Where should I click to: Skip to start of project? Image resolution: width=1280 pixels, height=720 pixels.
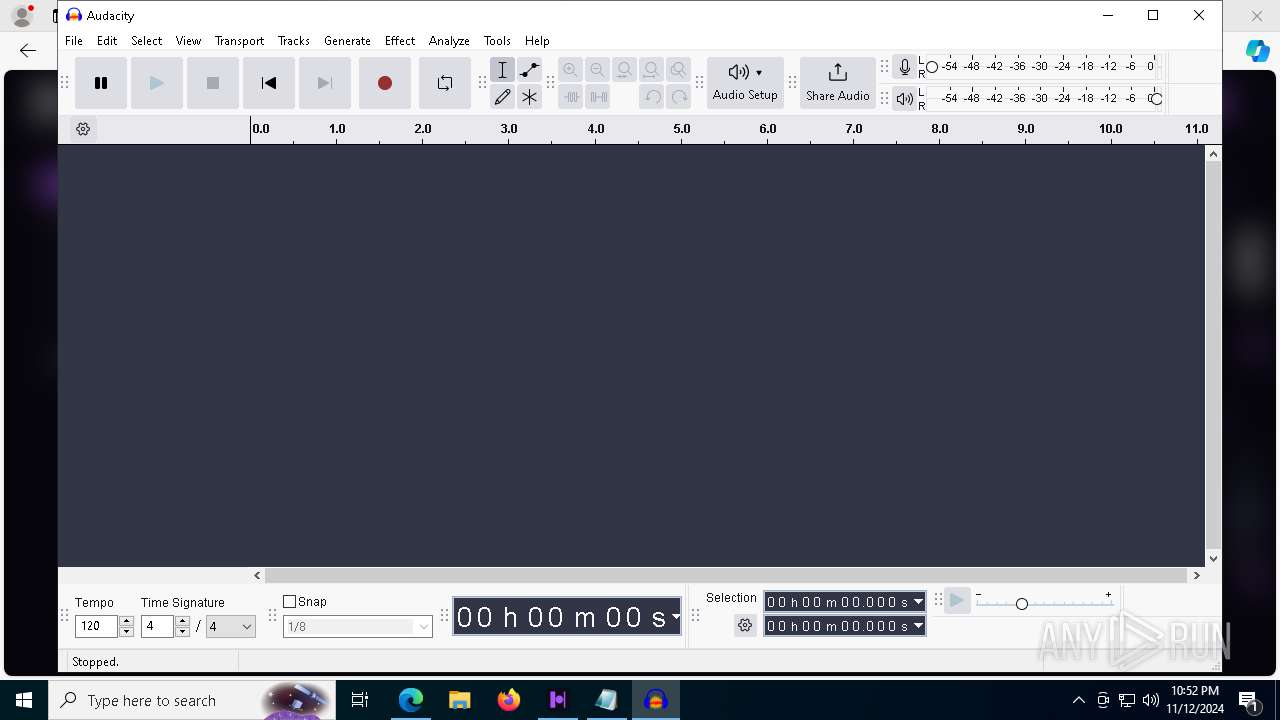pyautogui.click(x=269, y=83)
